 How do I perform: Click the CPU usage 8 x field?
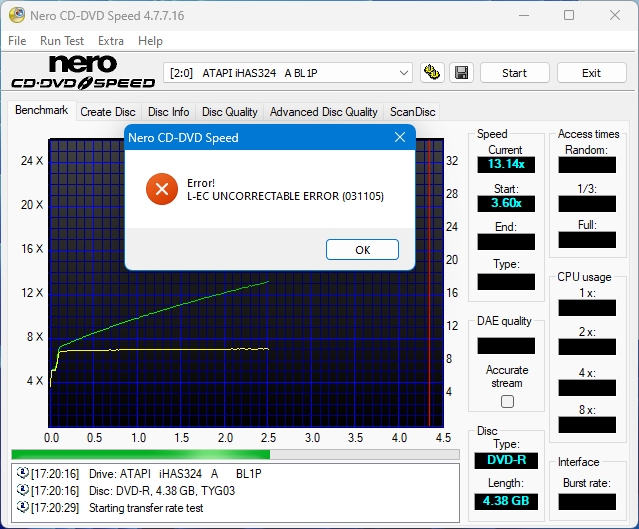click(x=587, y=425)
